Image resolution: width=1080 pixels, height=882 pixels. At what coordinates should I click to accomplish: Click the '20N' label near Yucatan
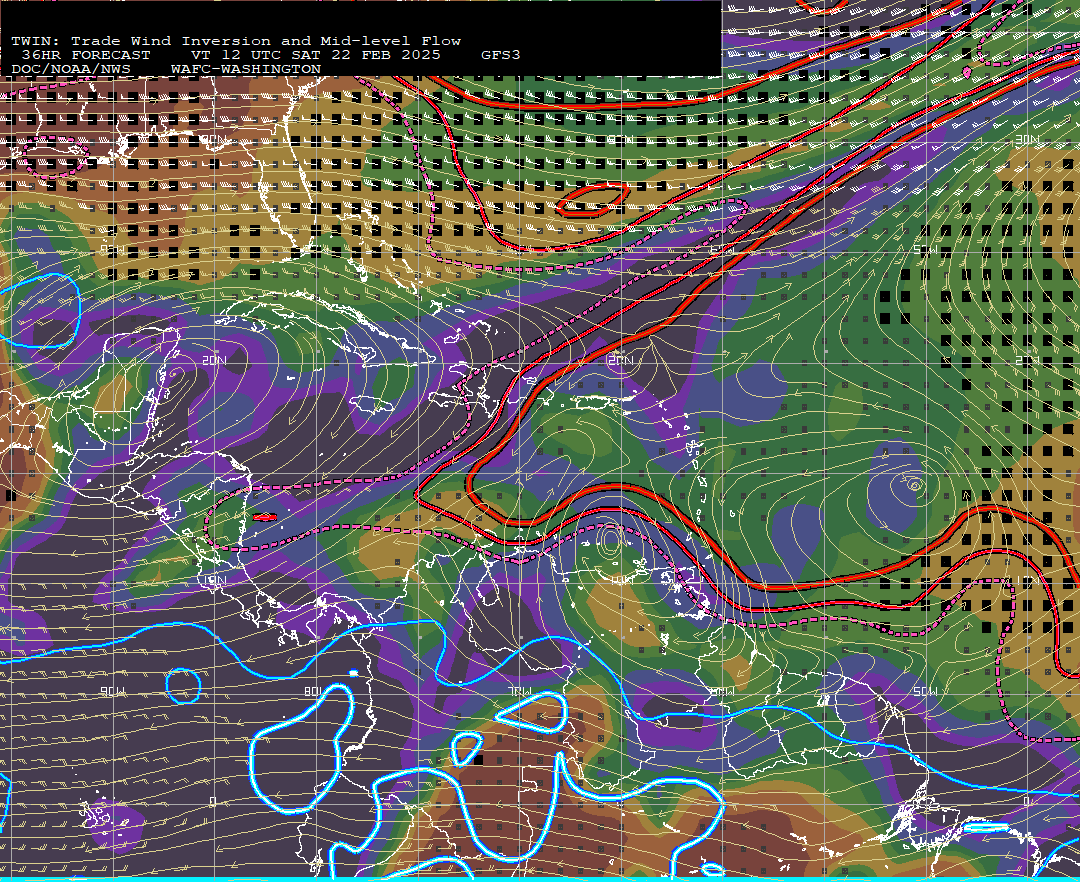tap(214, 360)
